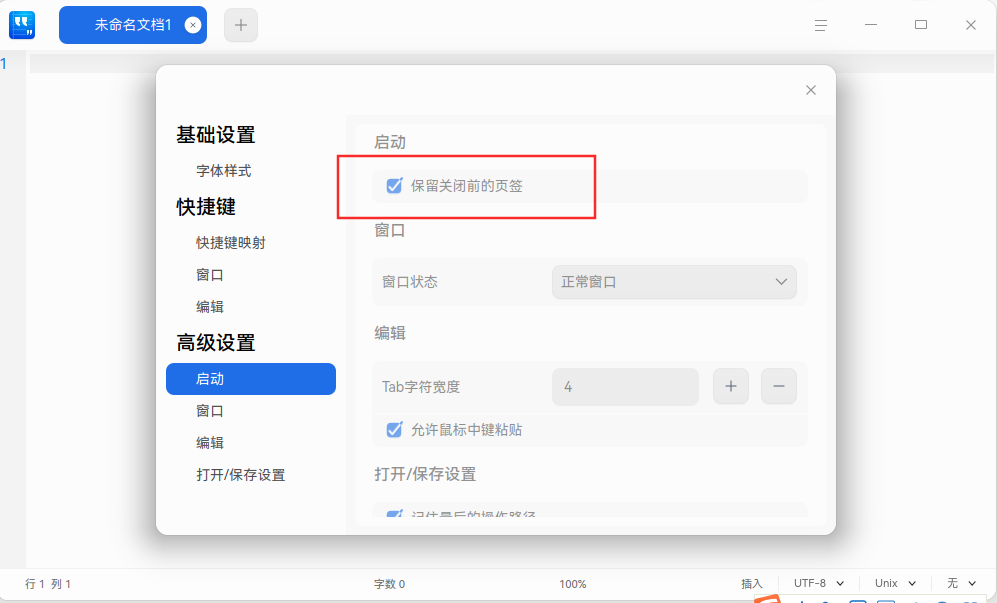Open 窗口 under 快捷键 section
The width and height of the screenshot is (997, 603).
tap(210, 275)
